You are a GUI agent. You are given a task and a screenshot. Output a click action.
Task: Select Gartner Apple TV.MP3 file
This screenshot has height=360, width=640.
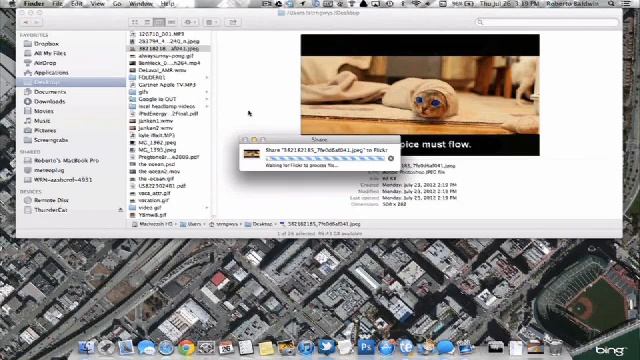click(167, 85)
